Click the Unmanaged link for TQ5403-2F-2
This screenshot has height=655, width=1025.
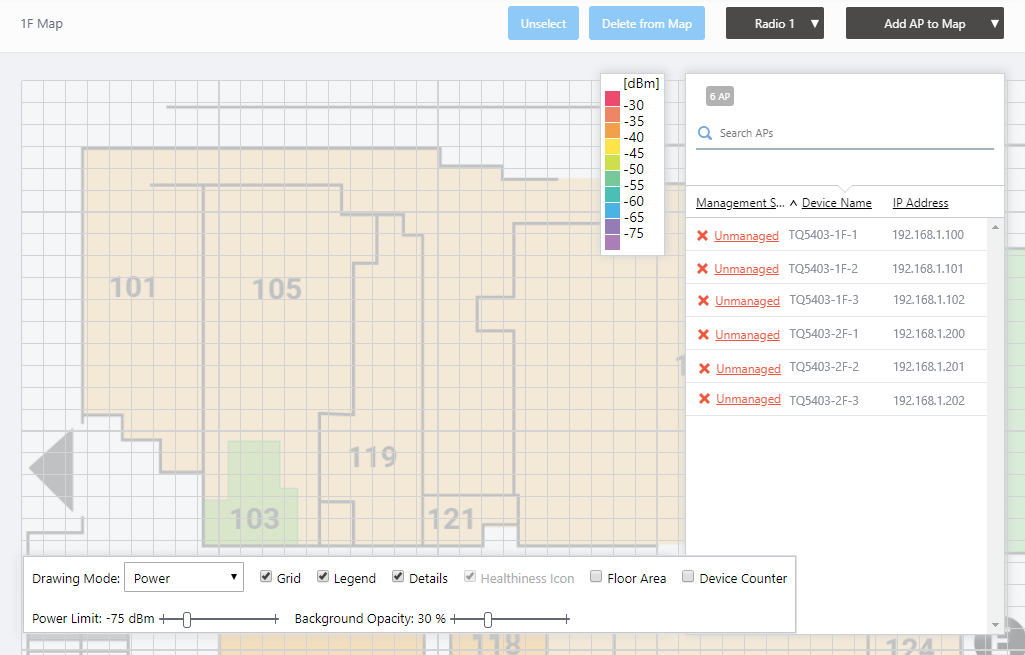[748, 369]
